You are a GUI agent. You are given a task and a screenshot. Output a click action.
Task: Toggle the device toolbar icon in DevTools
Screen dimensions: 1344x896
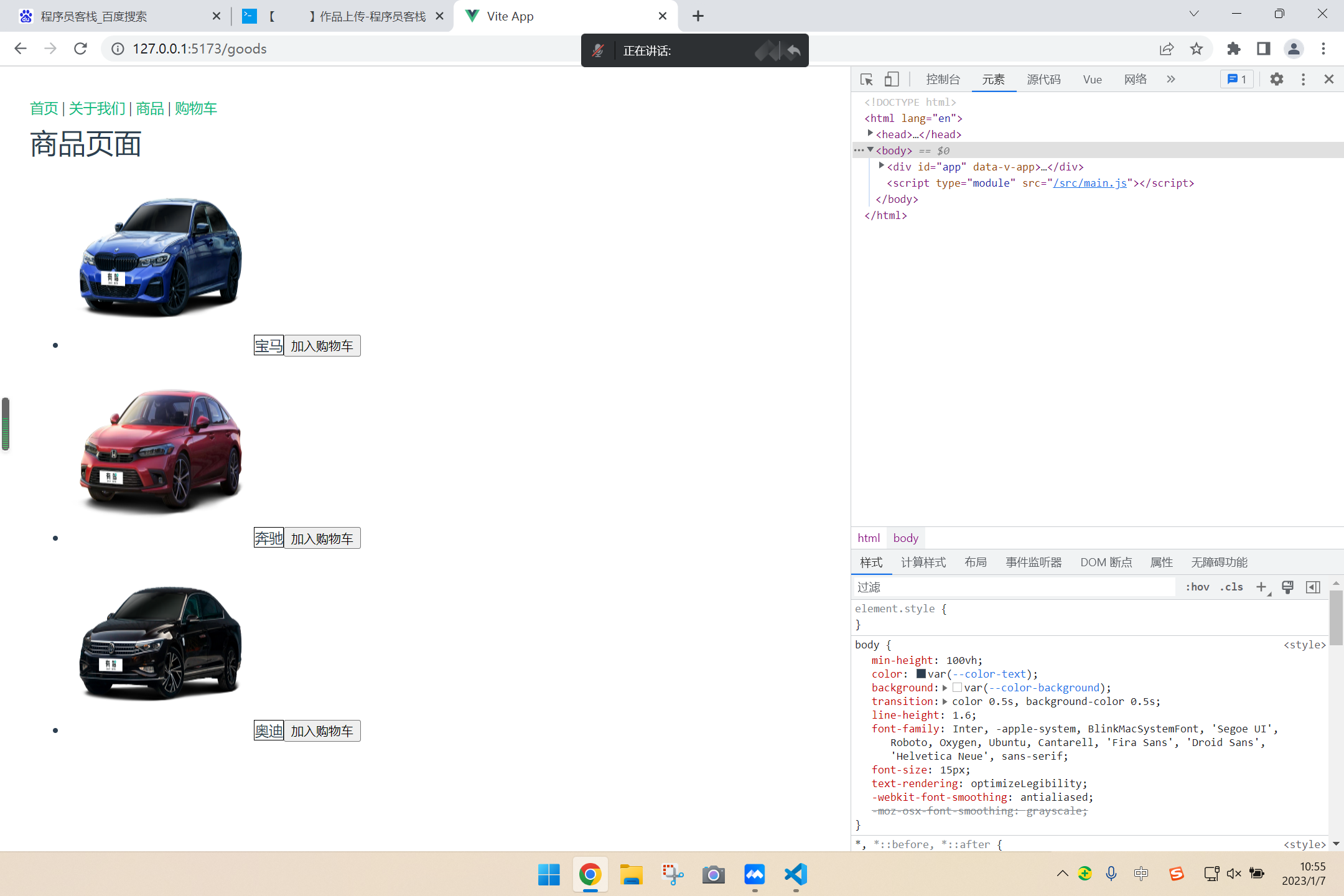[x=892, y=80]
